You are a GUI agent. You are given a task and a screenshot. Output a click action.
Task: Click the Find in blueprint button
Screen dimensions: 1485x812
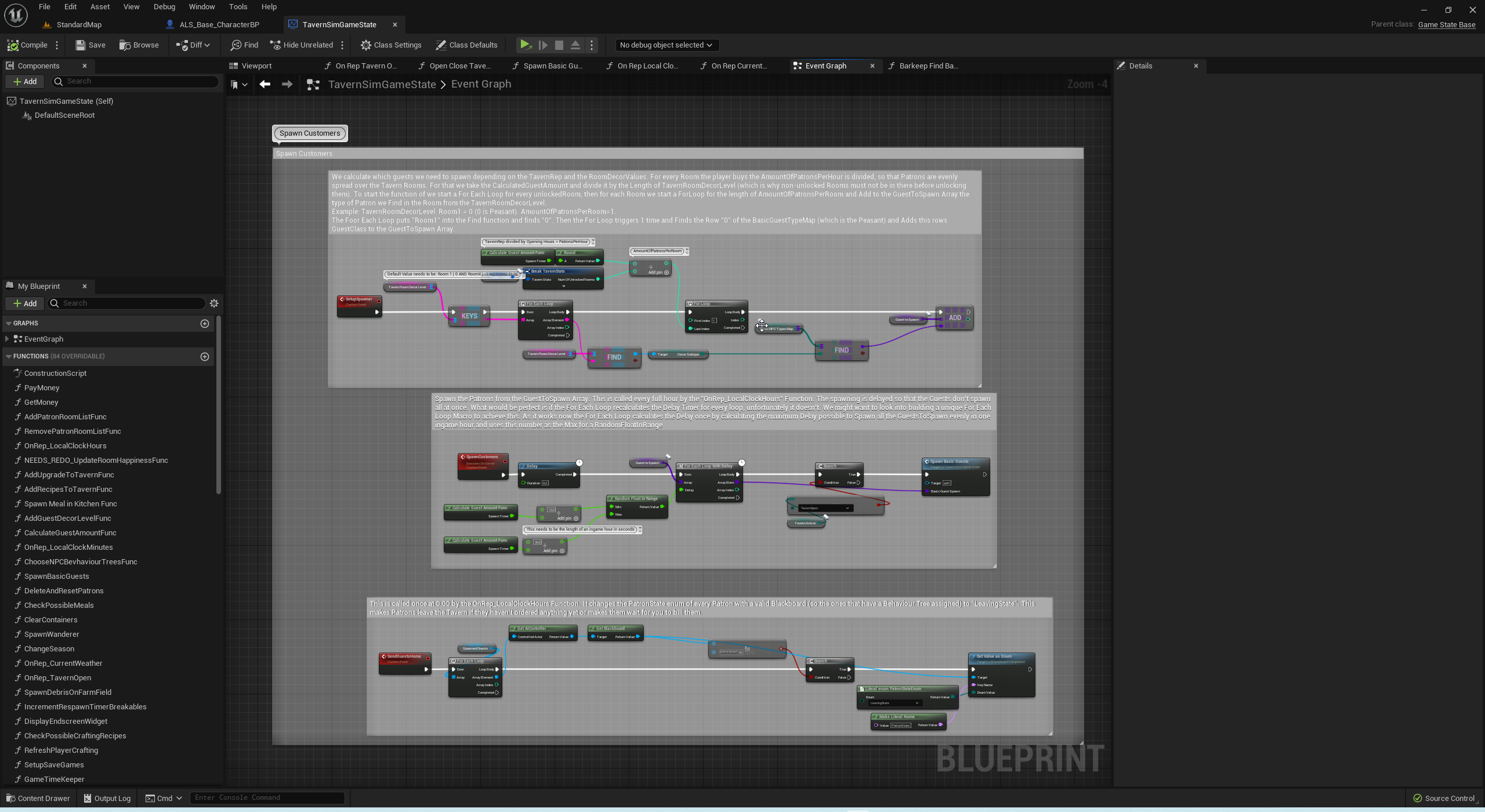244,45
